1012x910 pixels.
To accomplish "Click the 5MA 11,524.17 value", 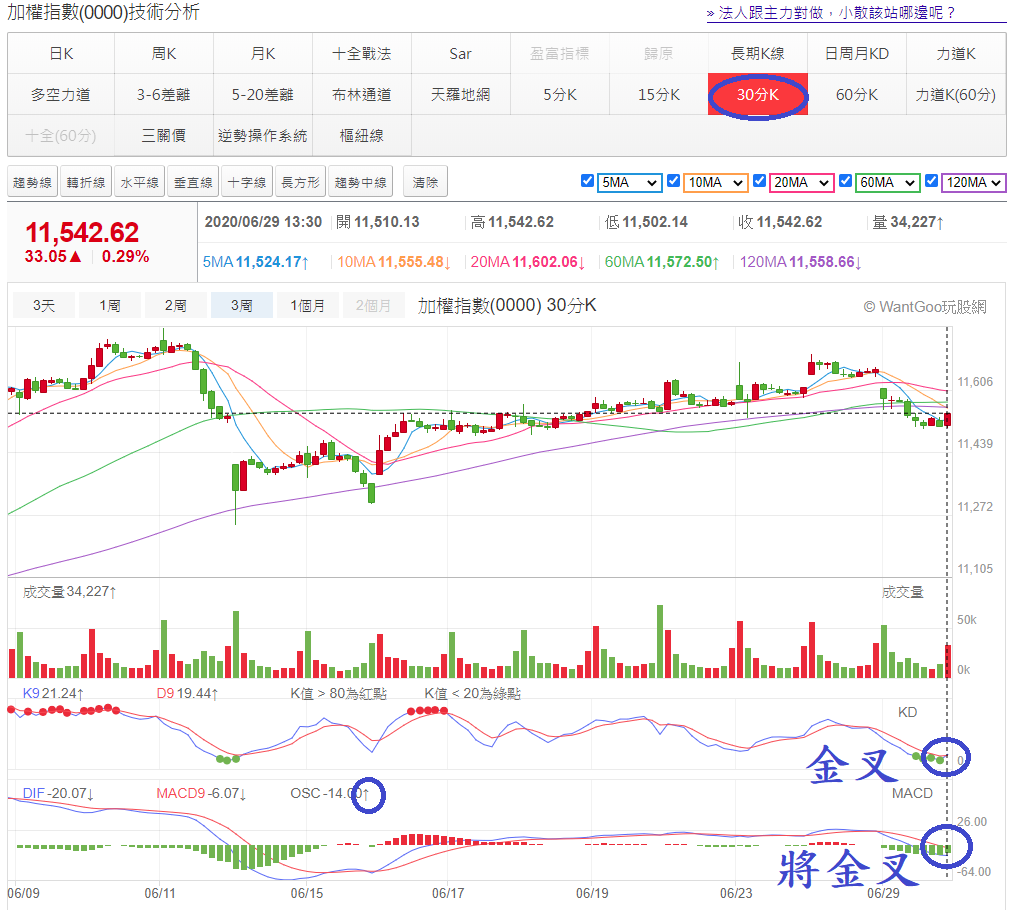I will tap(256, 262).
